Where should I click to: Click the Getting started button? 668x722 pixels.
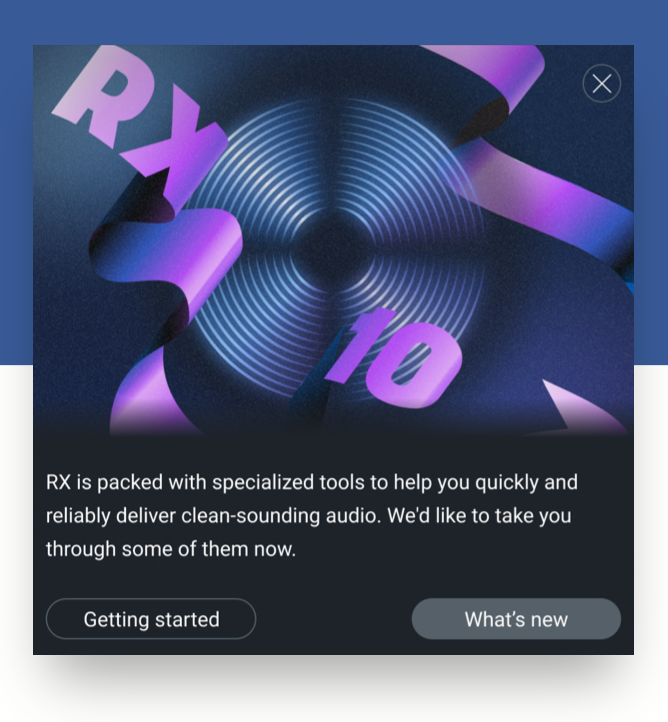click(151, 619)
